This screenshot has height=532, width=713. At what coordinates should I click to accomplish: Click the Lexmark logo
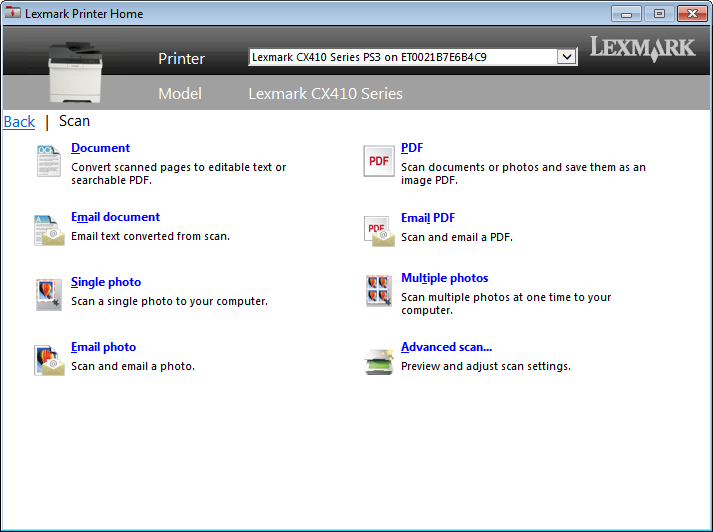pyautogui.click(x=643, y=49)
